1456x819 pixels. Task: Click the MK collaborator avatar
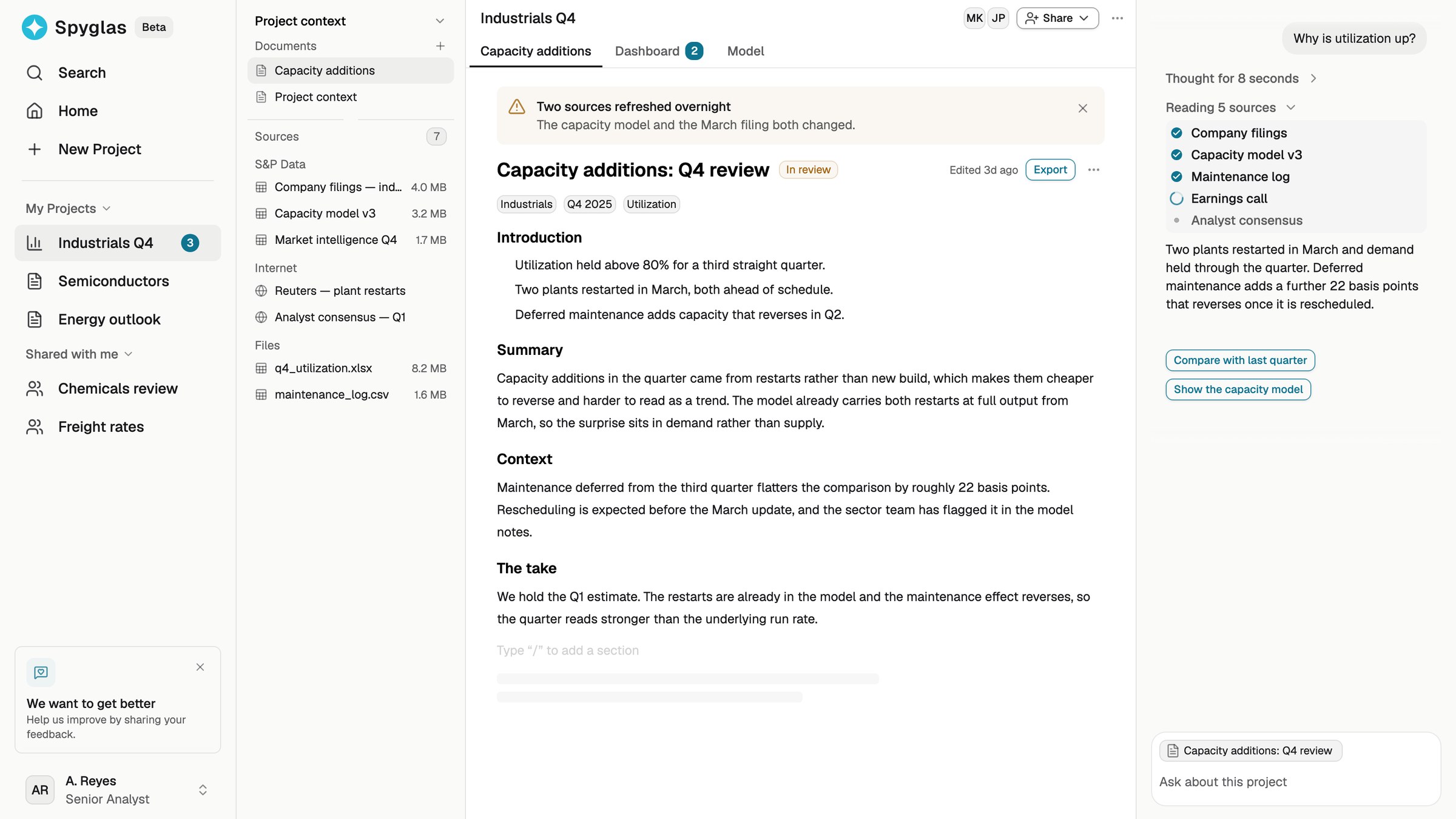974,18
